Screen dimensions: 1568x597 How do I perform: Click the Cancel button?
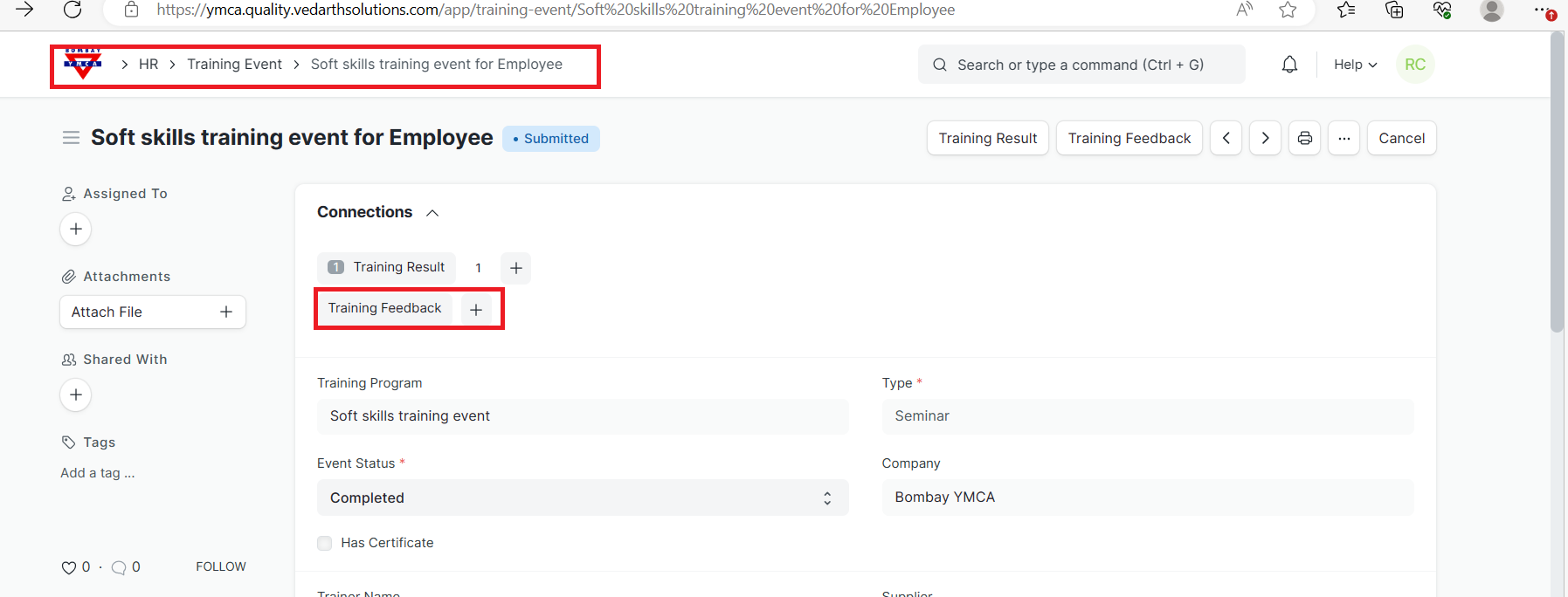(x=1401, y=138)
